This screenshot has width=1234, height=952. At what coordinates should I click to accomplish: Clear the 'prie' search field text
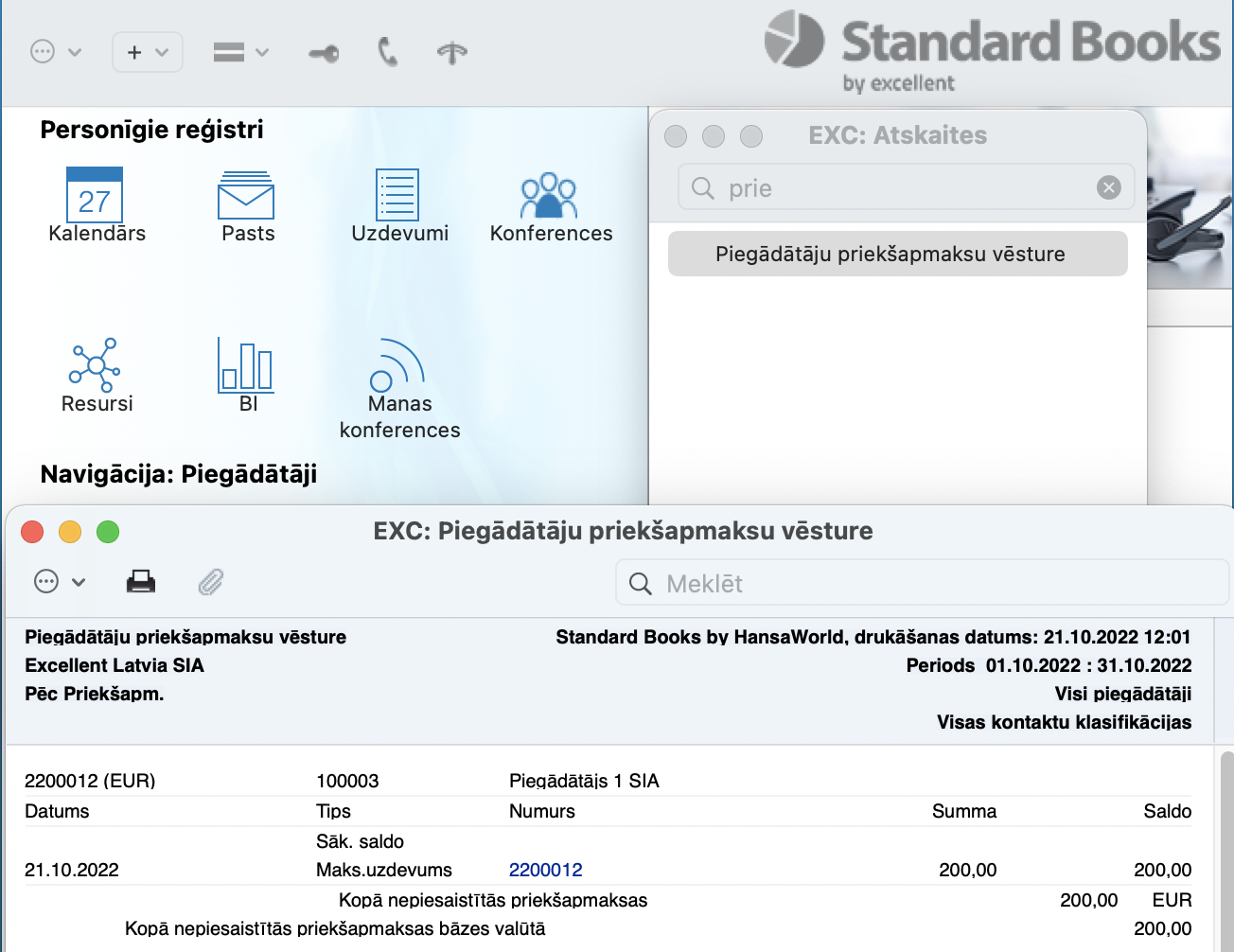(1108, 187)
